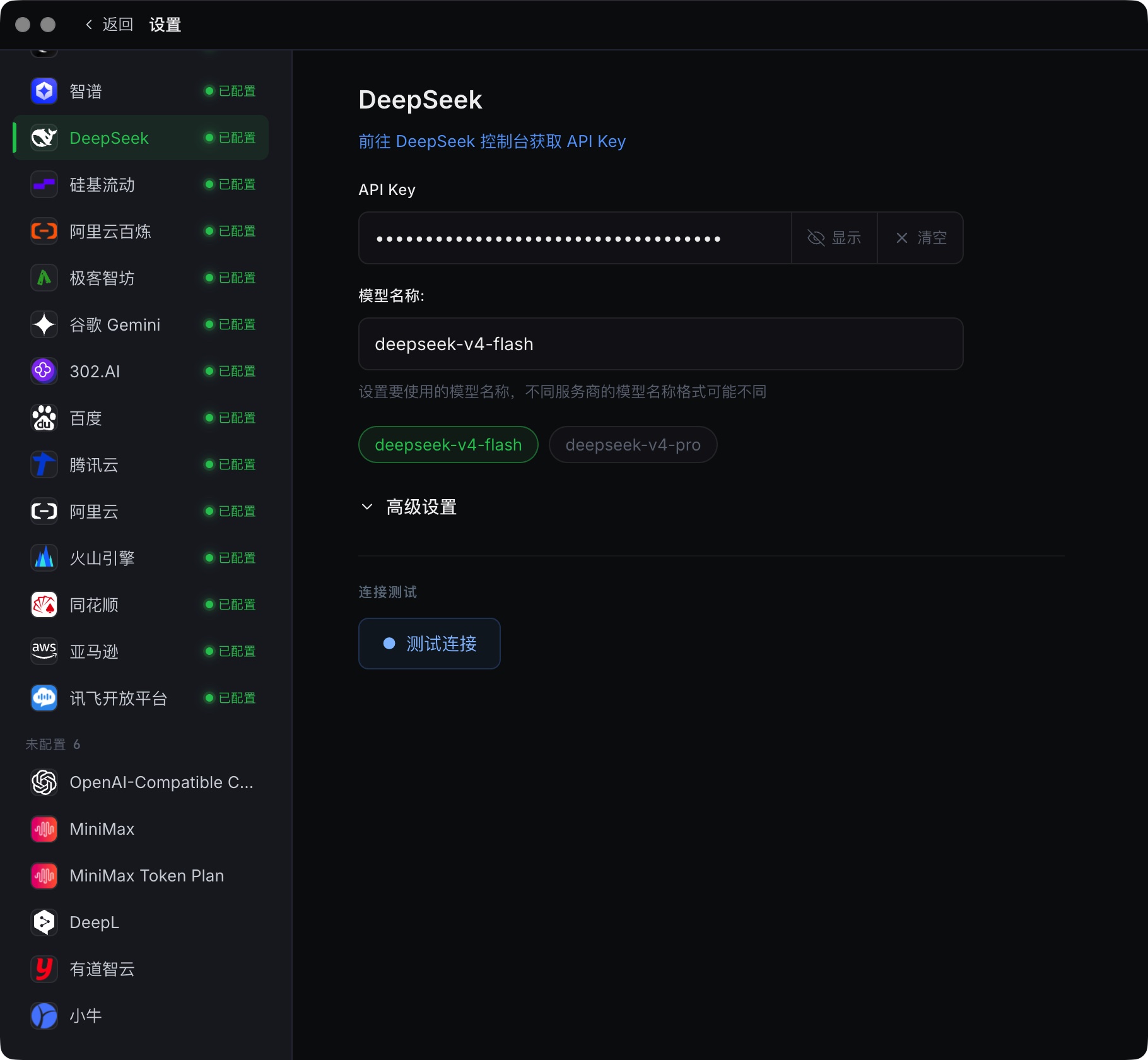Click the 极客智坊 green icon
The image size is (1148, 1060).
(44, 278)
